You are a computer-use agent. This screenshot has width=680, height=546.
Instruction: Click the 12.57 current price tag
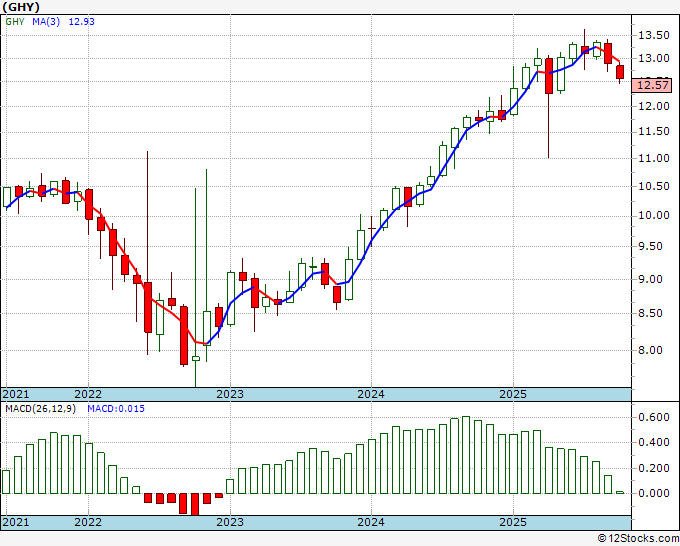(x=652, y=85)
